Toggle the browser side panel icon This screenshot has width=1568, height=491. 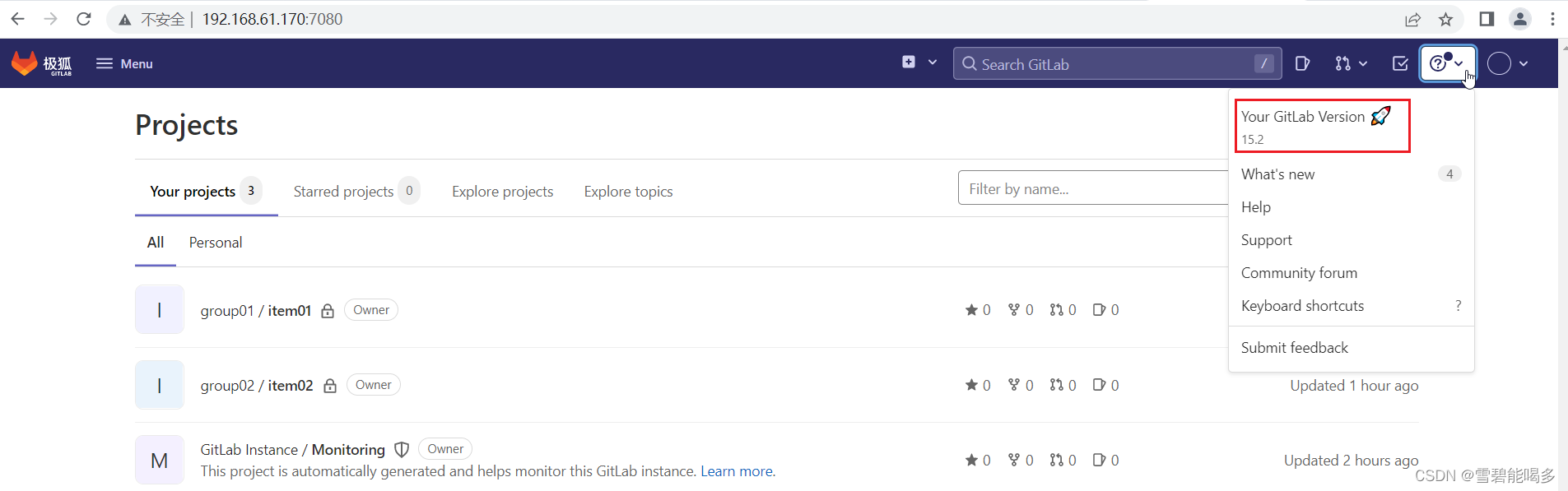point(1487,19)
